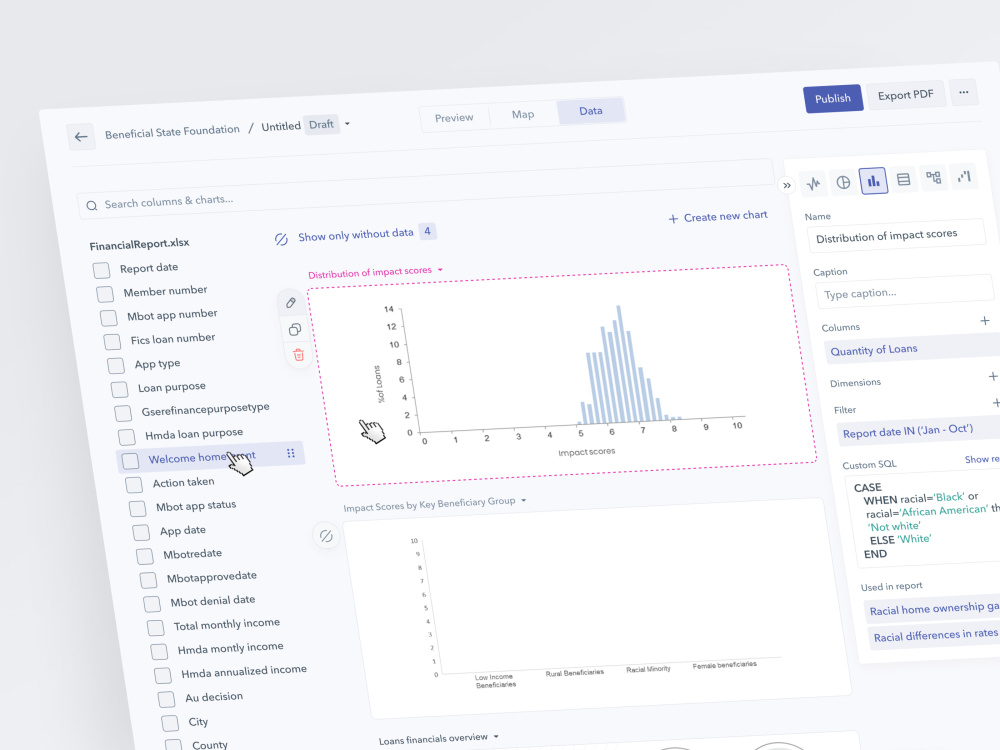Viewport: 1000px width, 750px height.
Task: Collapse the right panel with the double chevron
Action: click(x=787, y=185)
